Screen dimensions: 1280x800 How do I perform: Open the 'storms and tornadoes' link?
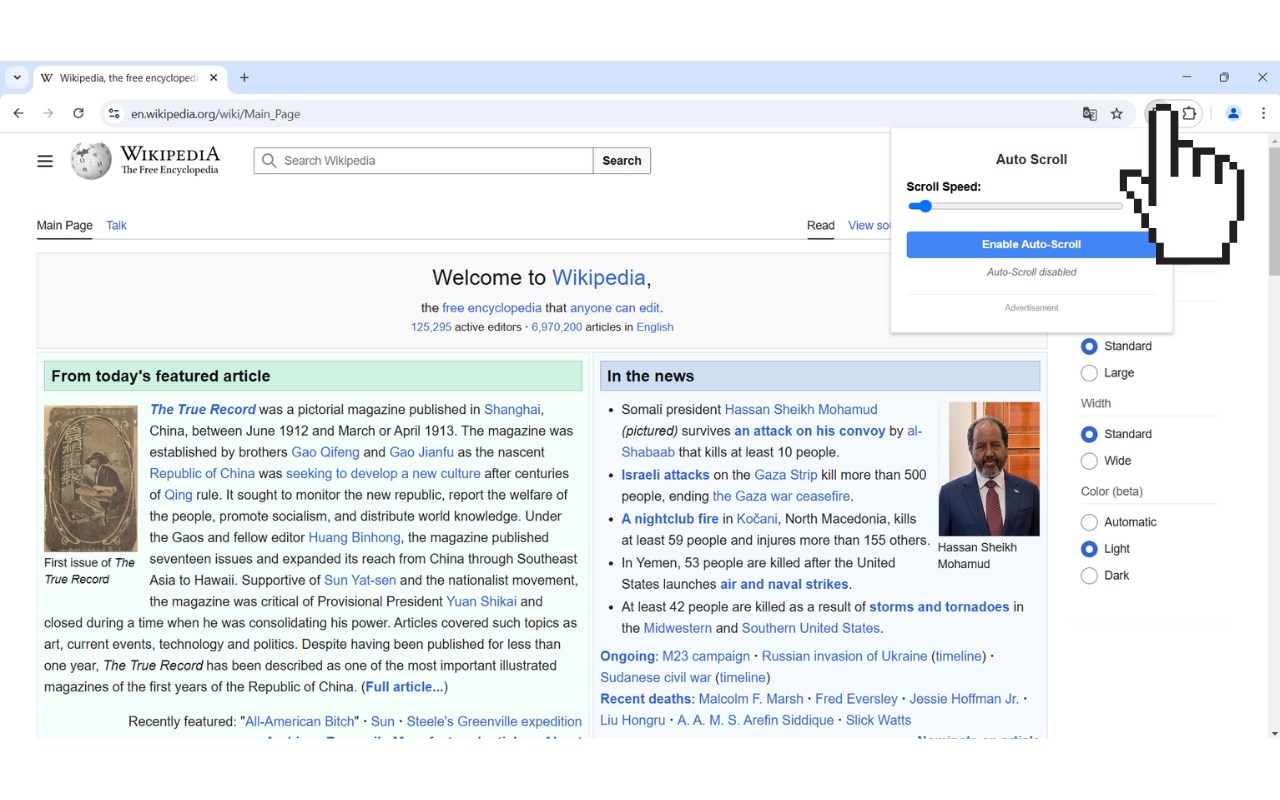[939, 607]
